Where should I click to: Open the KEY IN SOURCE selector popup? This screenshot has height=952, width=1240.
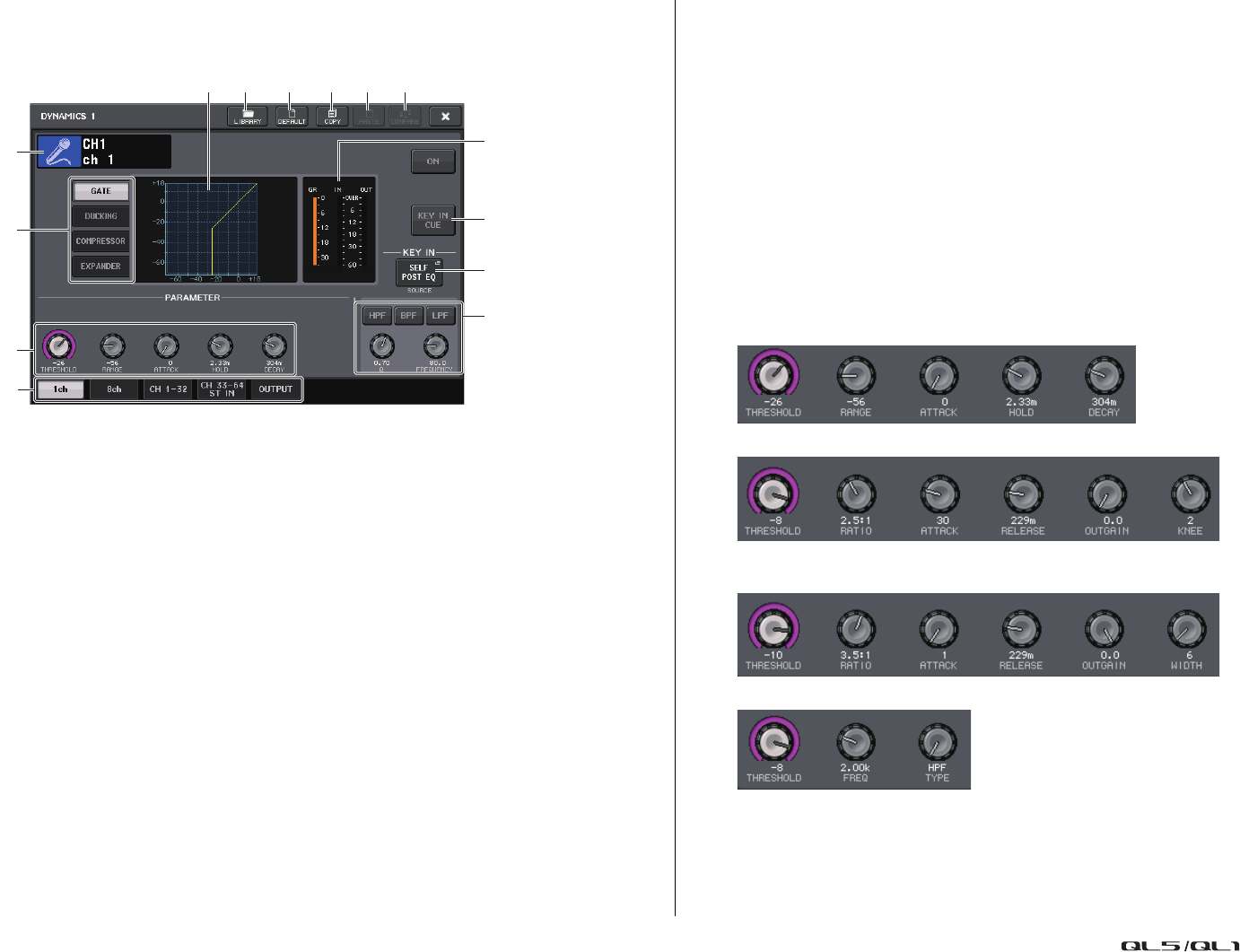coord(419,273)
